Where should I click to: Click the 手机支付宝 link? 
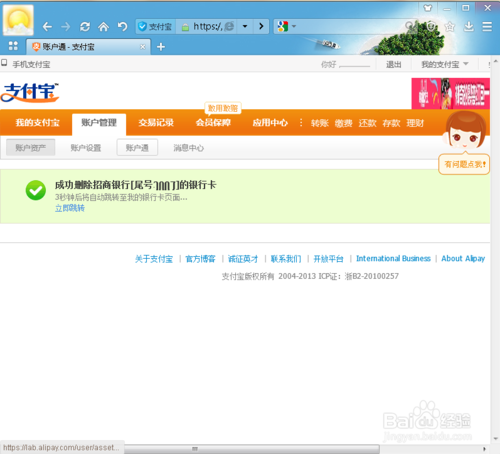coord(31,64)
